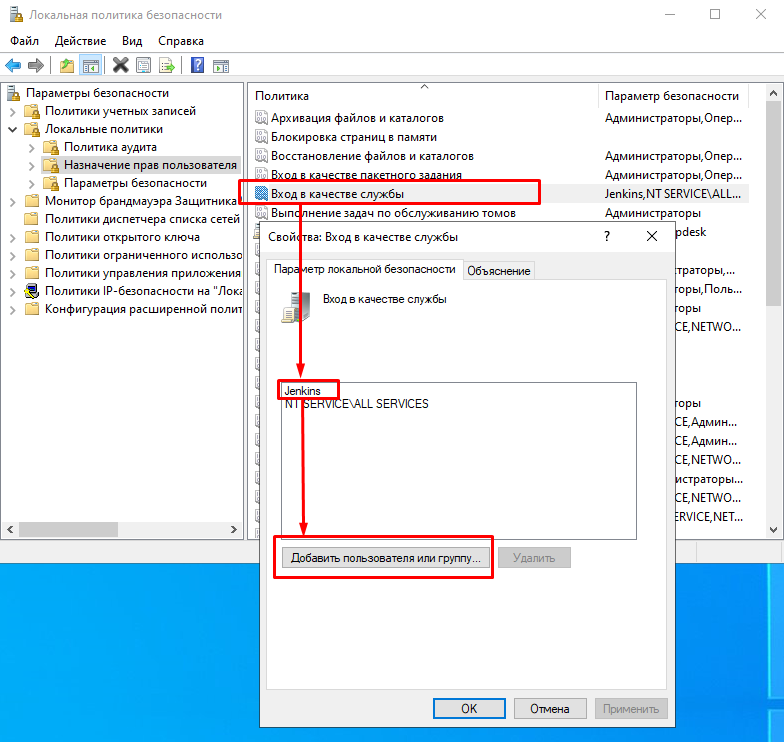This screenshot has height=742, width=784.
Task: Open the Действие menu
Action: [80, 41]
